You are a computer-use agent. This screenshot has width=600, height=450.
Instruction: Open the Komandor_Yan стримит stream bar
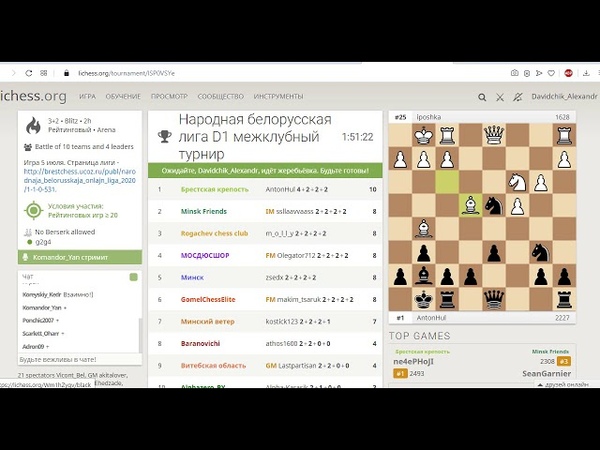(80, 257)
